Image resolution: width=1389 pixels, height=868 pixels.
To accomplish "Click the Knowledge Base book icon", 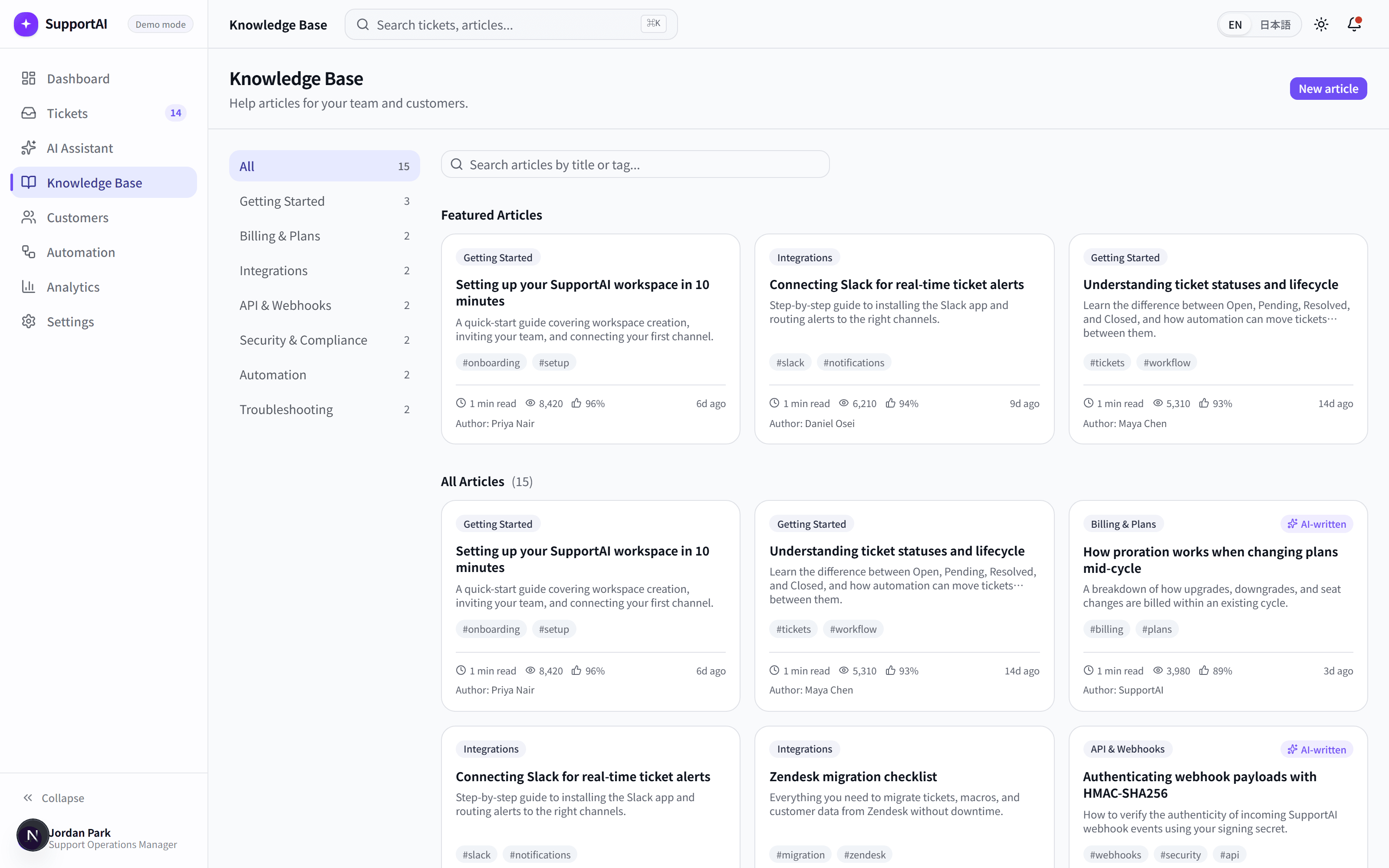I will point(29,183).
